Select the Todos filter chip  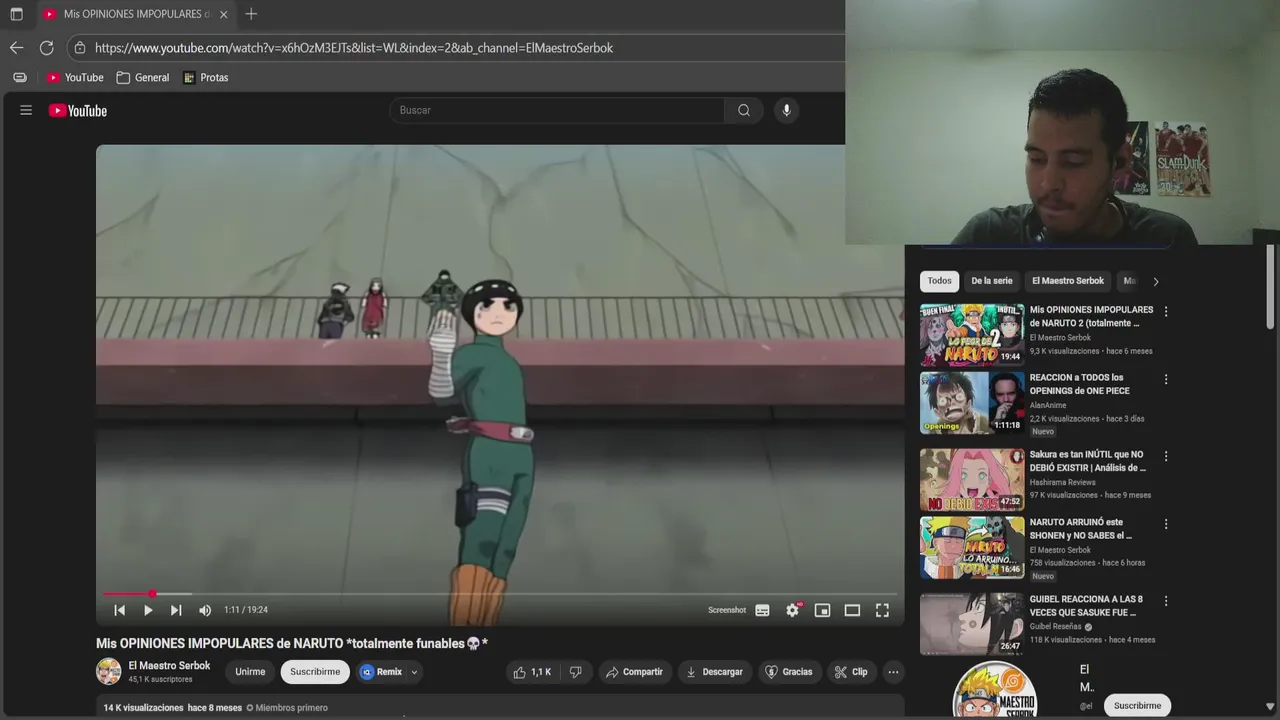[x=939, y=281]
